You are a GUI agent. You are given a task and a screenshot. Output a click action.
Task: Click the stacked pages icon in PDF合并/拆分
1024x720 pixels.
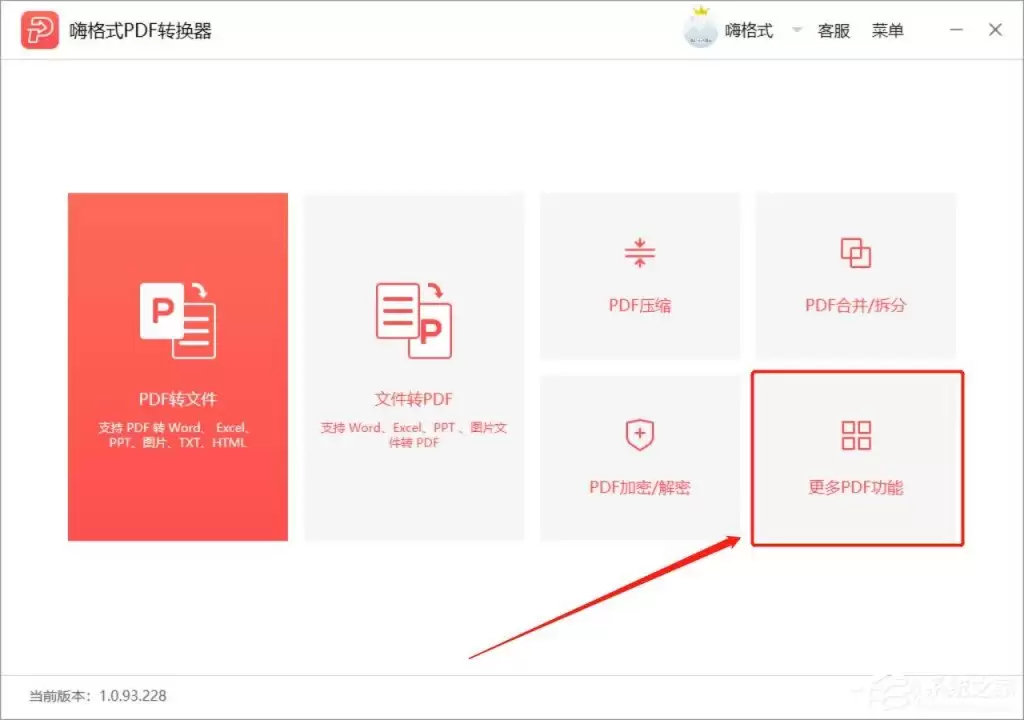click(856, 252)
